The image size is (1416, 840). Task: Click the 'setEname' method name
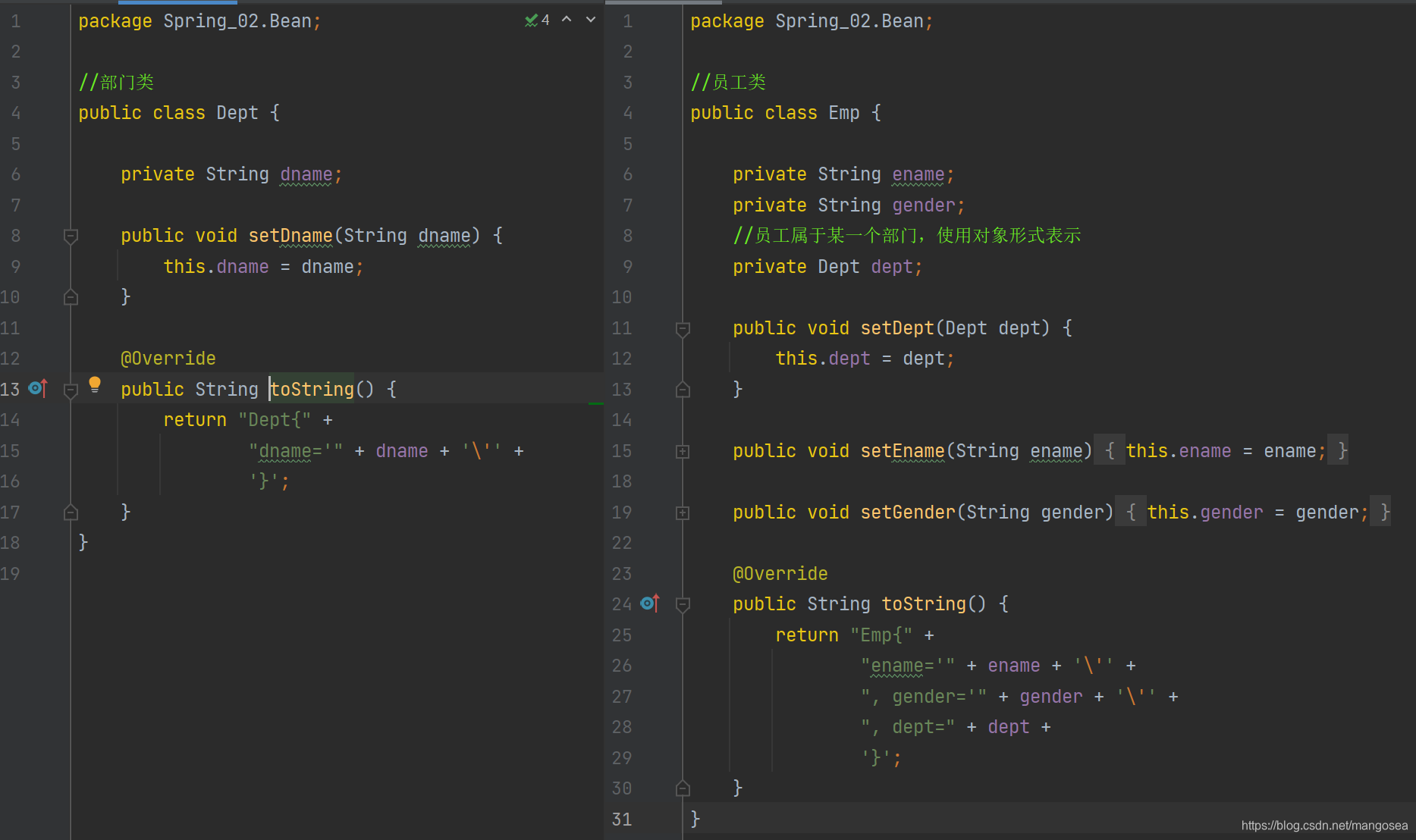pos(903,451)
